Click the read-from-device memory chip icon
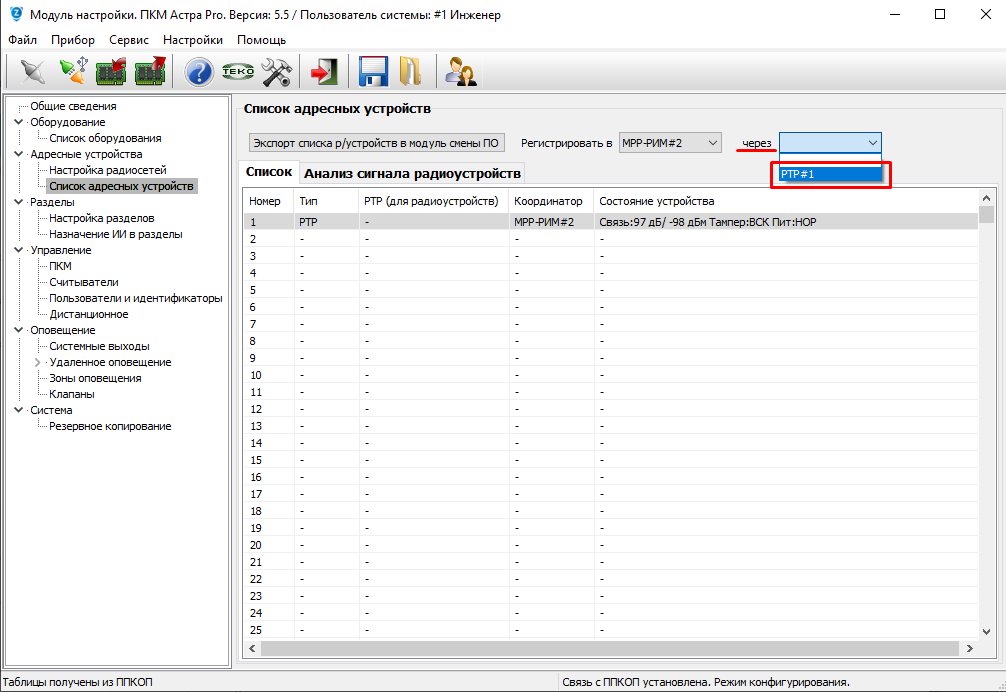The height and width of the screenshot is (692, 1006). tap(112, 72)
